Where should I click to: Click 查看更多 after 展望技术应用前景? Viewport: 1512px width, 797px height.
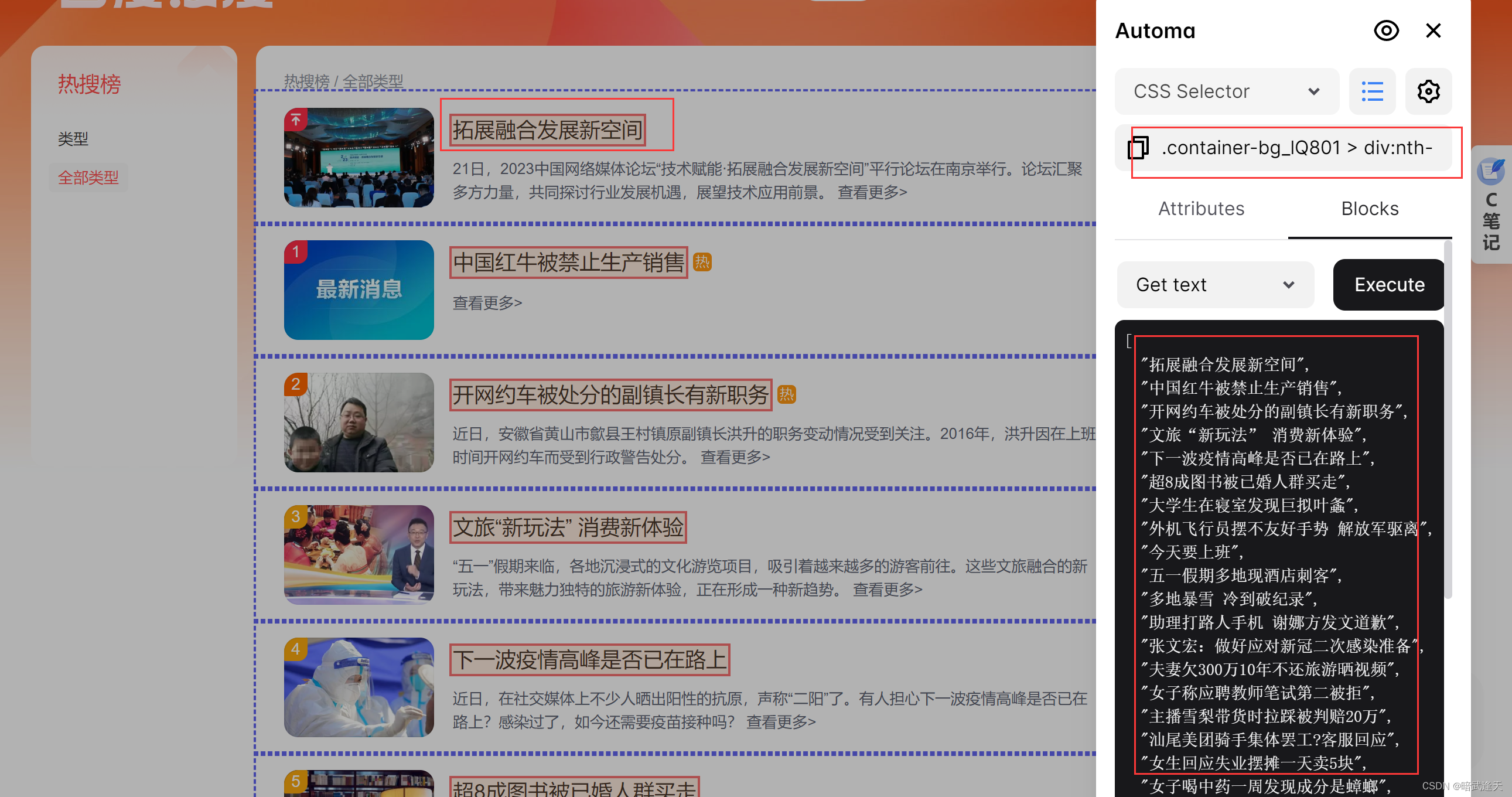872,193
